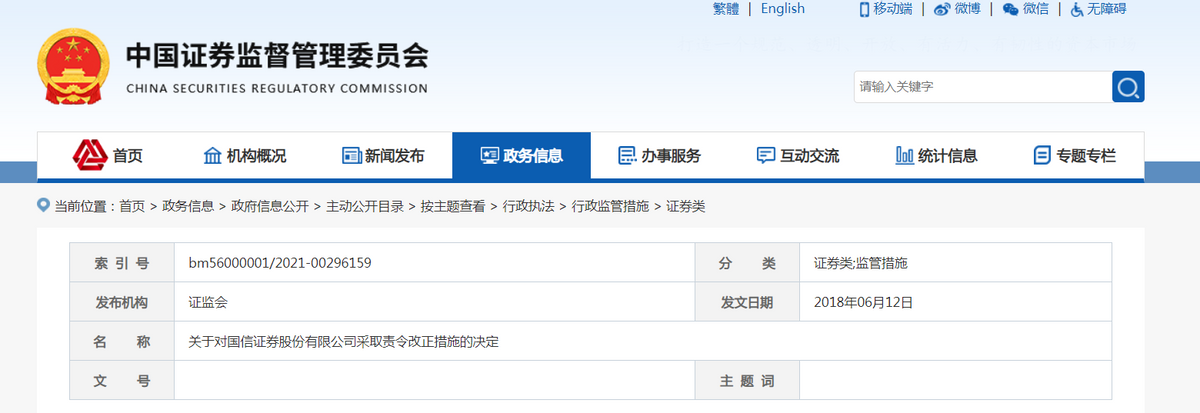Image resolution: width=1200 pixels, height=413 pixels.
Task: Click the CSRC national emblem logo
Action: [x=74, y=66]
